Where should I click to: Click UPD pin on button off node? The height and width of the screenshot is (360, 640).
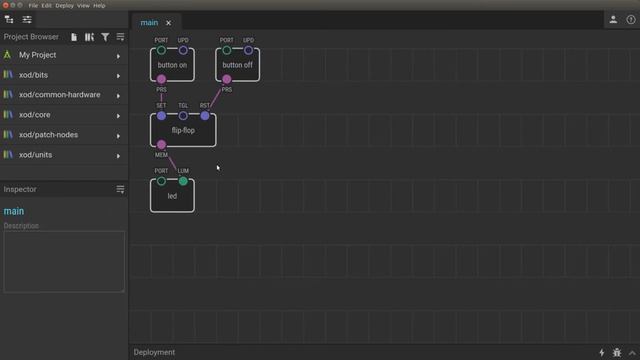(x=248, y=50)
